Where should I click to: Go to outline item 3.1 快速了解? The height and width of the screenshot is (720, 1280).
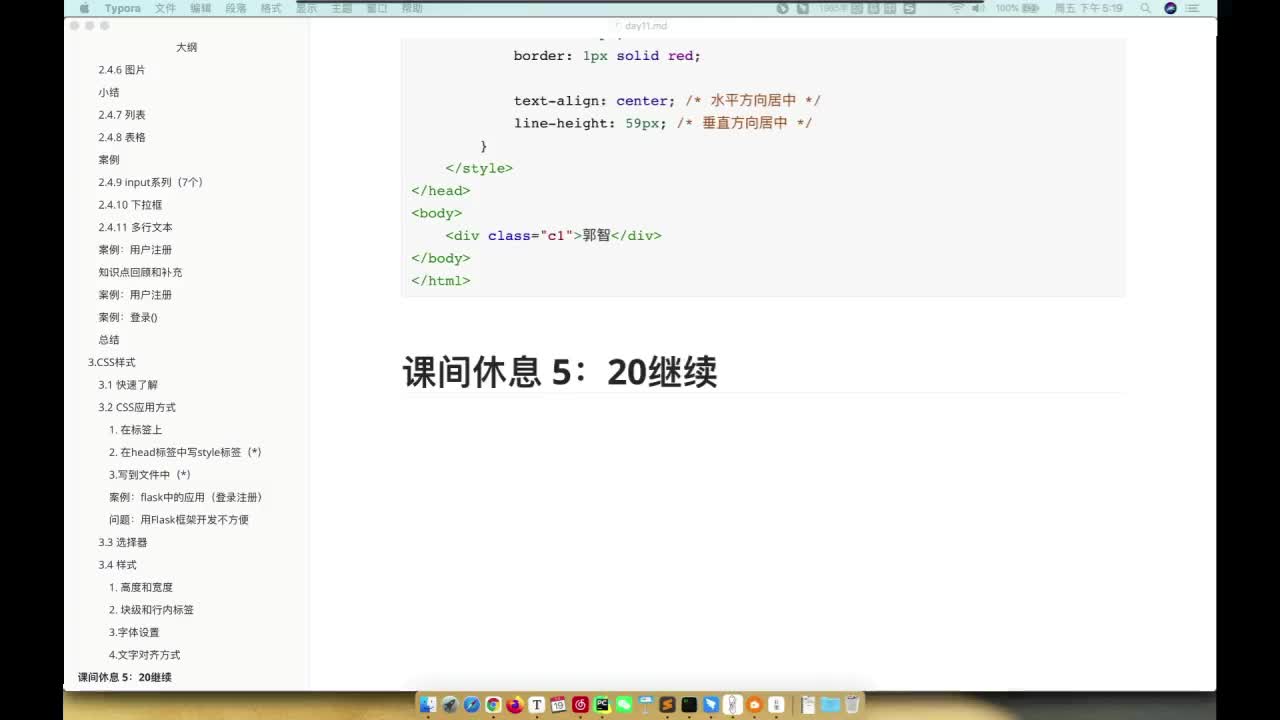tap(128, 385)
